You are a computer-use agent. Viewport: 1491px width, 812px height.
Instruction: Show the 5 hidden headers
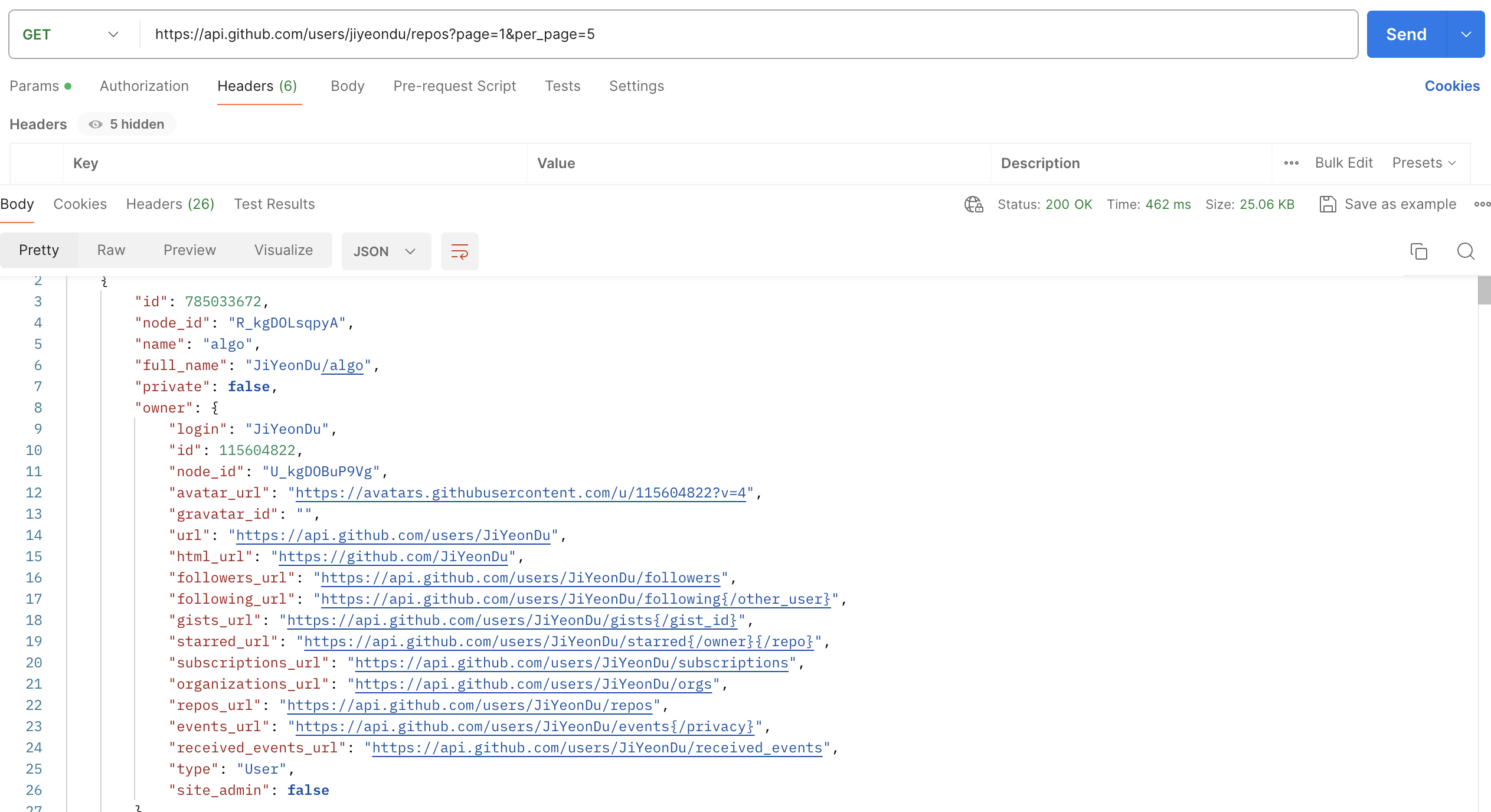tap(127, 124)
